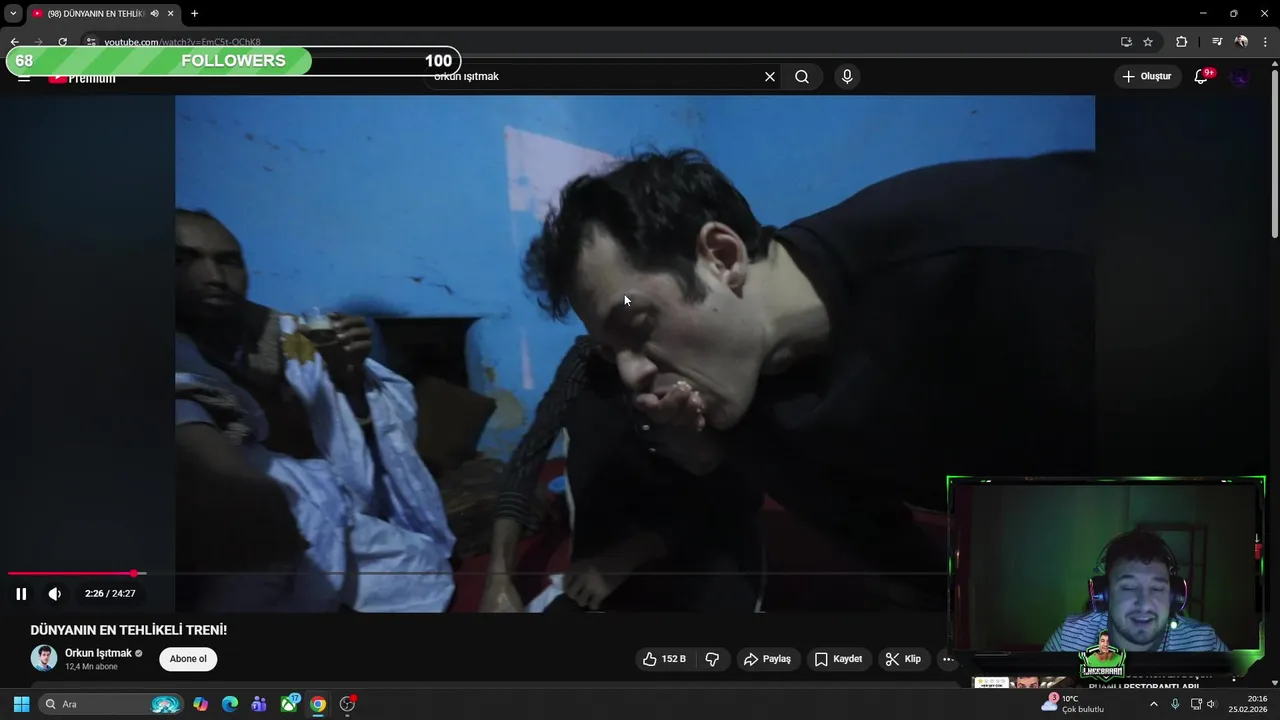The image size is (1280, 720).
Task: Open the Oluştur create menu
Action: click(1146, 76)
